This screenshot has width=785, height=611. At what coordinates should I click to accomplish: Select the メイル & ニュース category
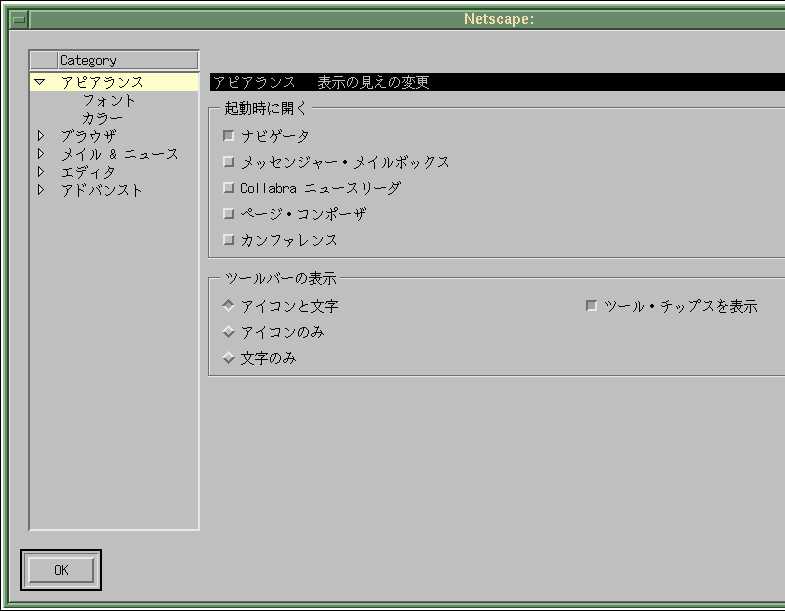pyautogui.click(x=120, y=154)
